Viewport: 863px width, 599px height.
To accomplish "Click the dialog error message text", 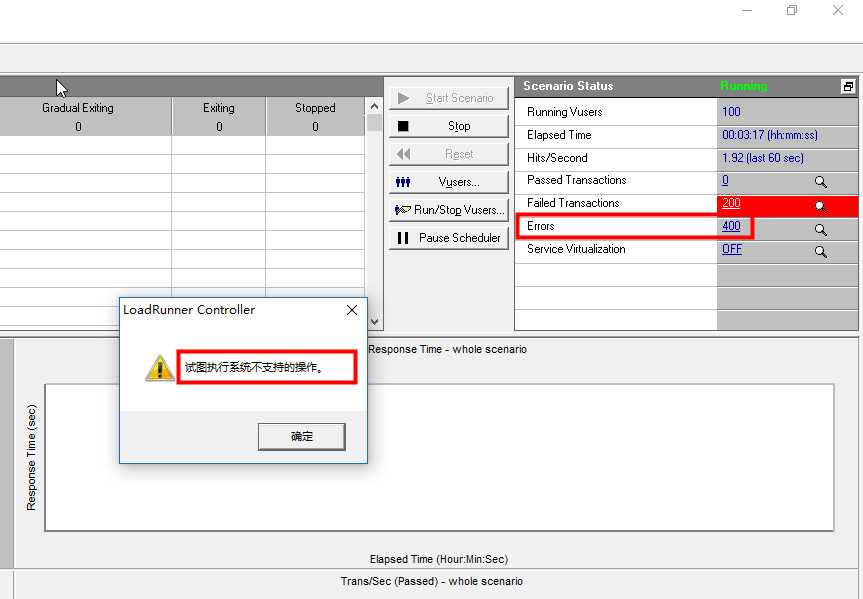I will 254,367.
